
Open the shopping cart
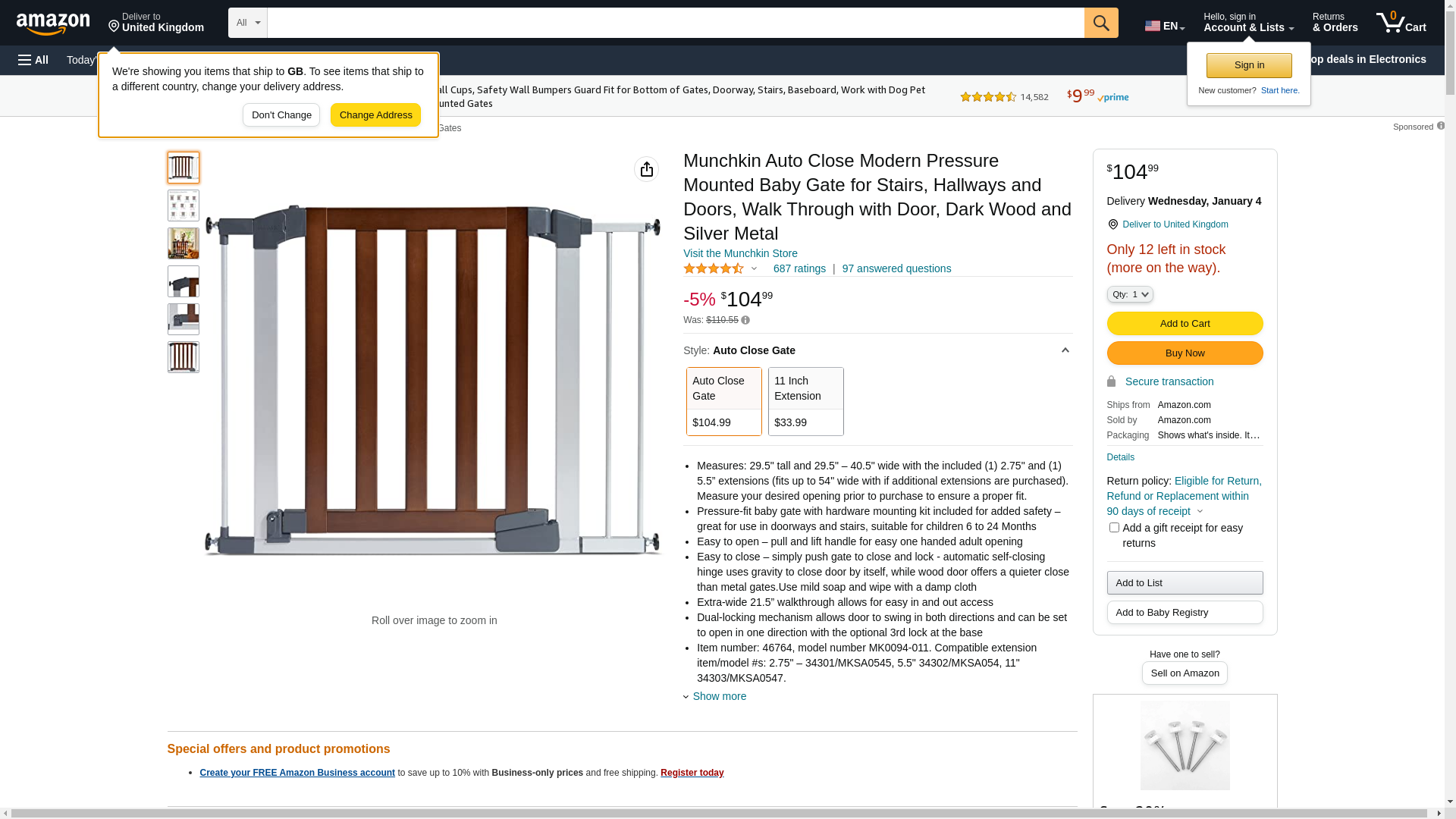[x=1401, y=23]
